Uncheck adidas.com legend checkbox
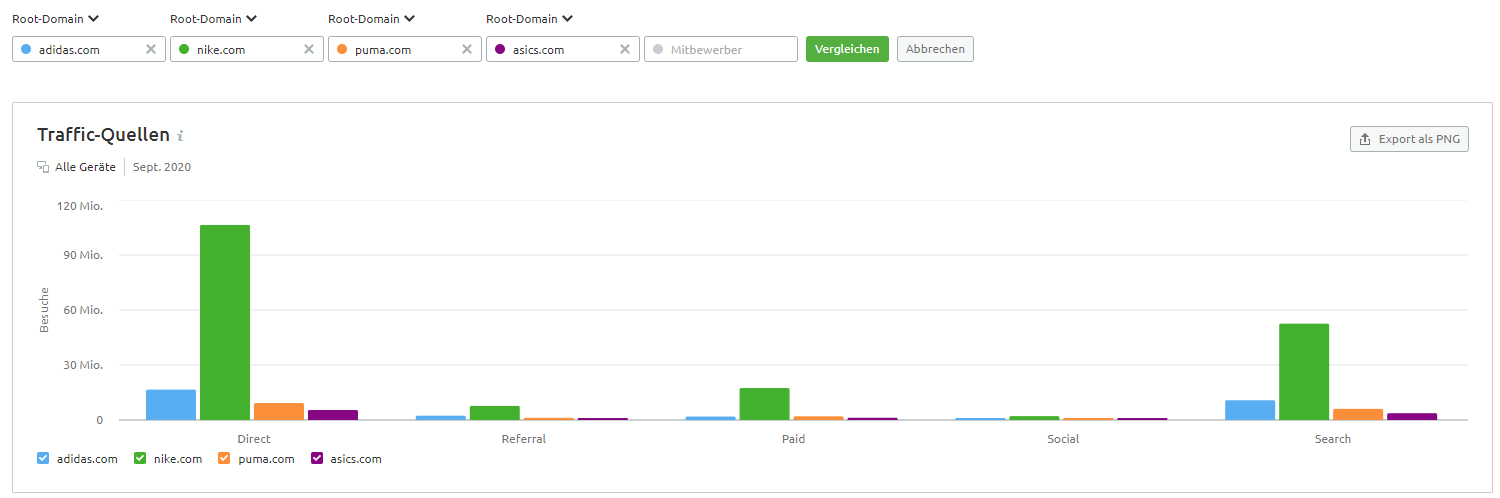Image resolution: width=1500 pixels, height=498 pixels. pos(43,459)
